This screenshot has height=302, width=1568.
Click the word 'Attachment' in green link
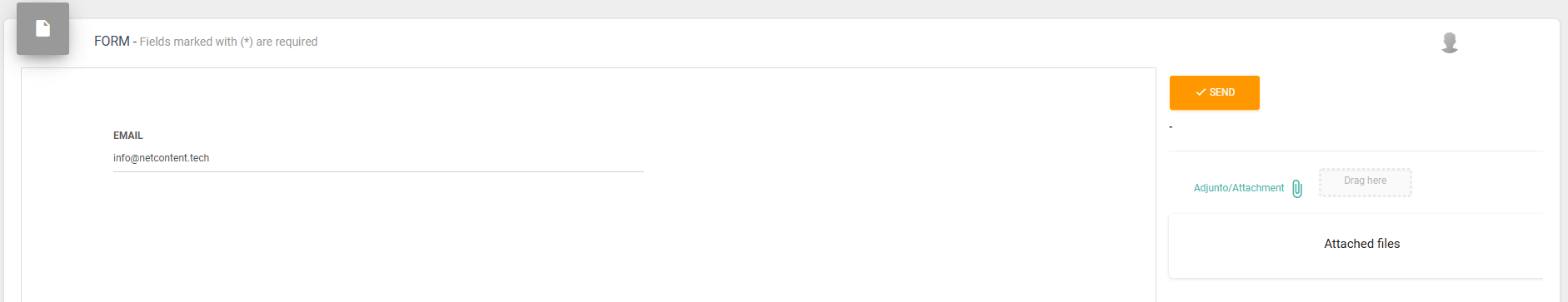pyautogui.click(x=1258, y=188)
